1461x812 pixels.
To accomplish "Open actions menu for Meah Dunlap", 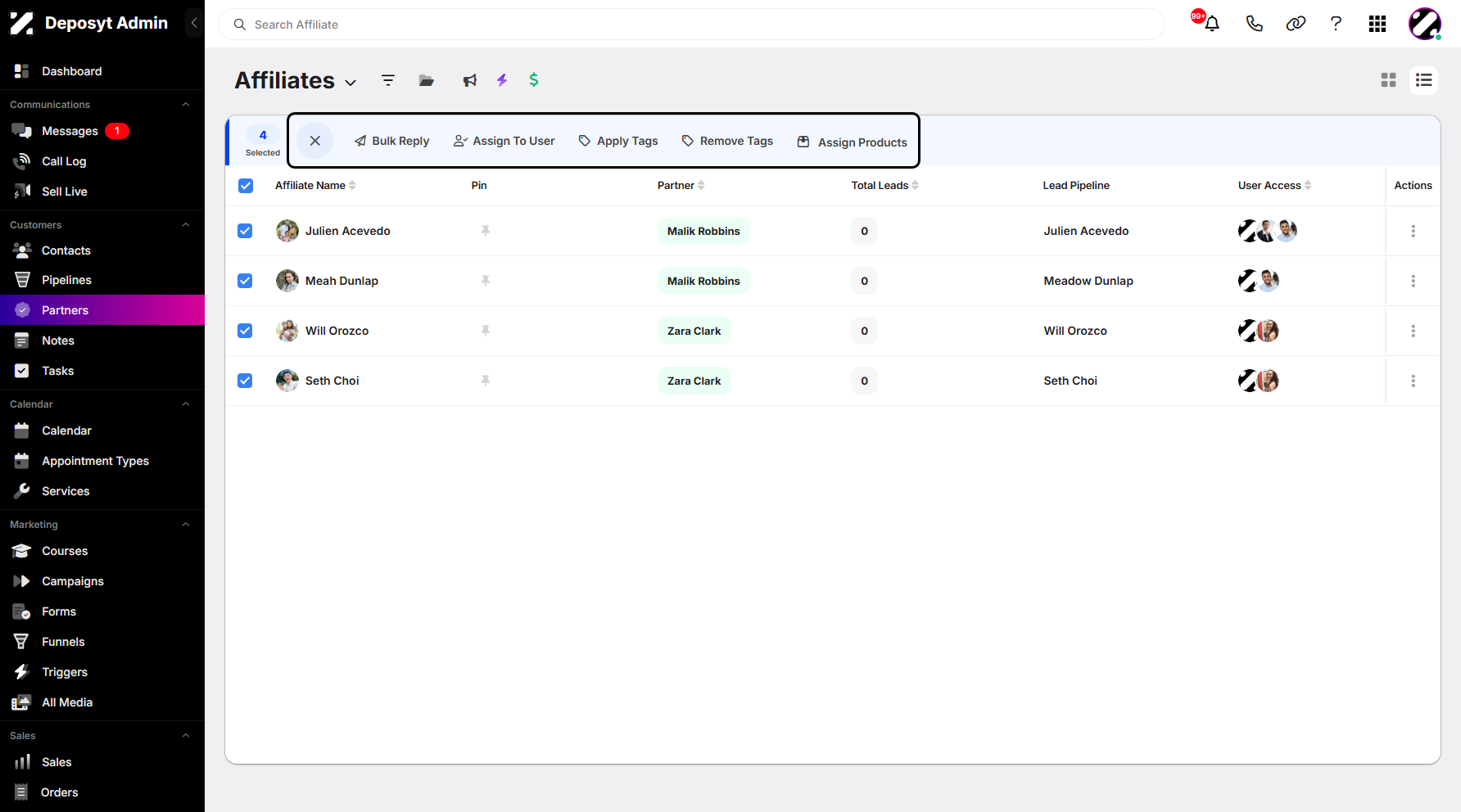I will [1413, 281].
